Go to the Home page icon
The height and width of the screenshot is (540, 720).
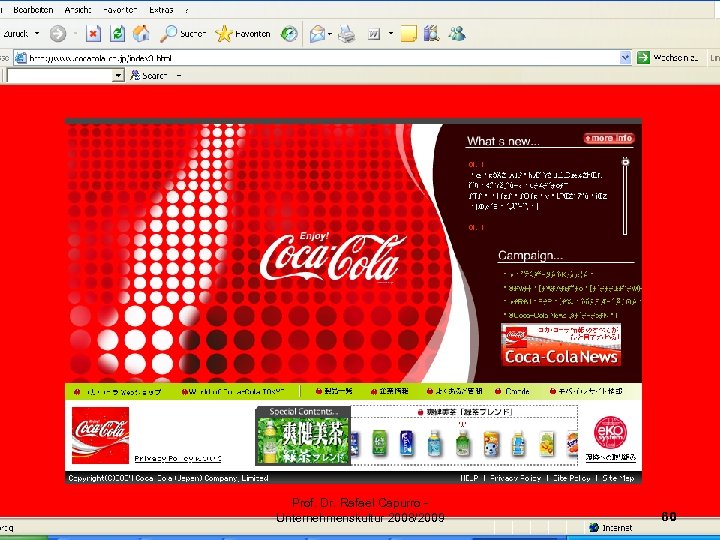coord(141,34)
